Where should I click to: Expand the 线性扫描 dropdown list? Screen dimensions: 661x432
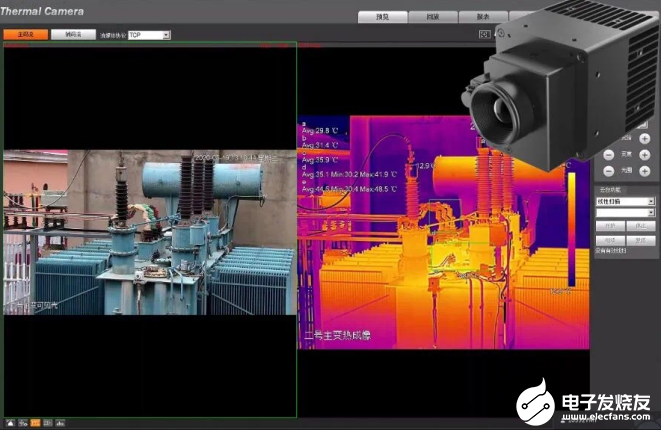(625, 201)
